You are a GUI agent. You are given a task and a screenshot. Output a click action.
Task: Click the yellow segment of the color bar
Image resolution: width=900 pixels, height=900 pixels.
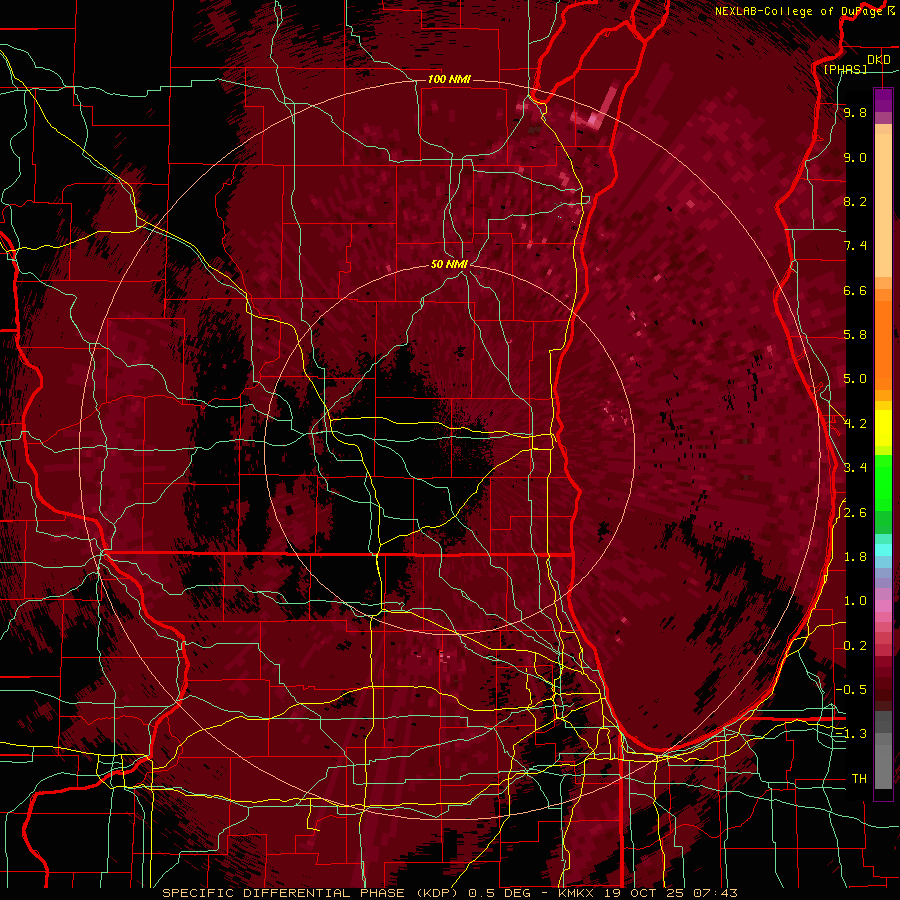883,428
